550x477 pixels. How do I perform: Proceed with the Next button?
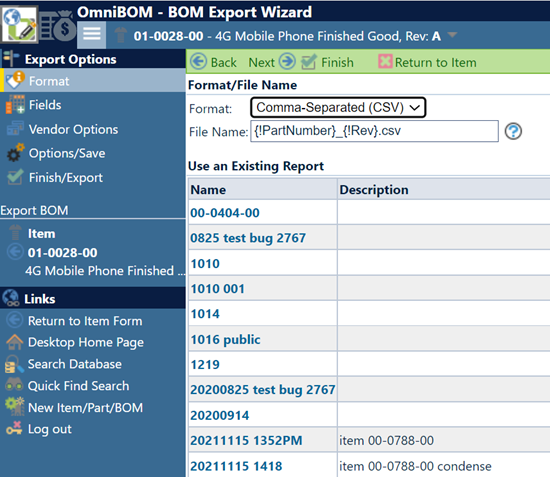click(x=262, y=62)
